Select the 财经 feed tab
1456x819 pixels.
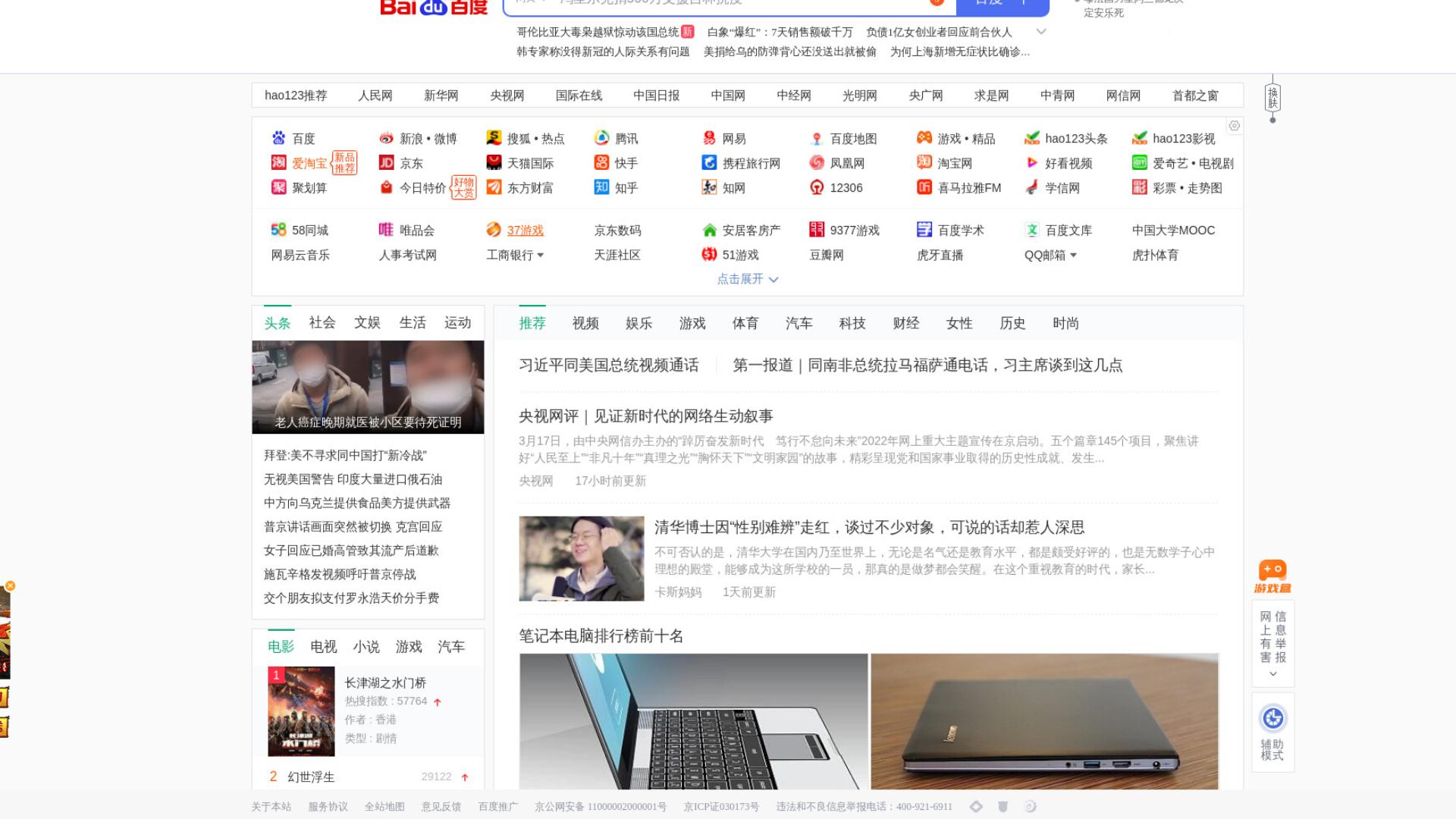click(906, 323)
